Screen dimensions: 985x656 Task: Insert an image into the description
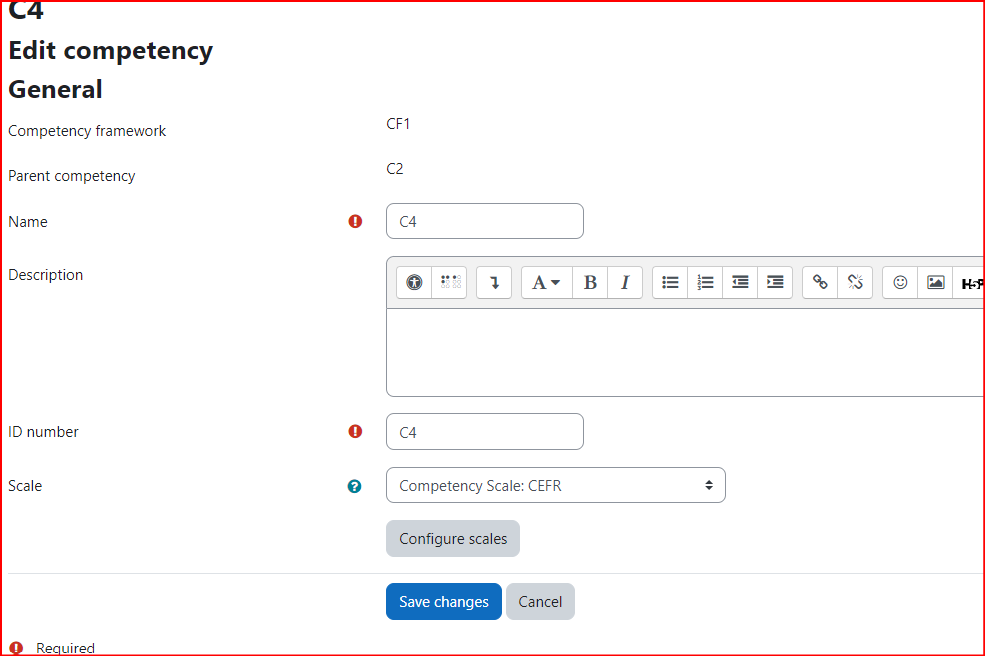coord(935,283)
